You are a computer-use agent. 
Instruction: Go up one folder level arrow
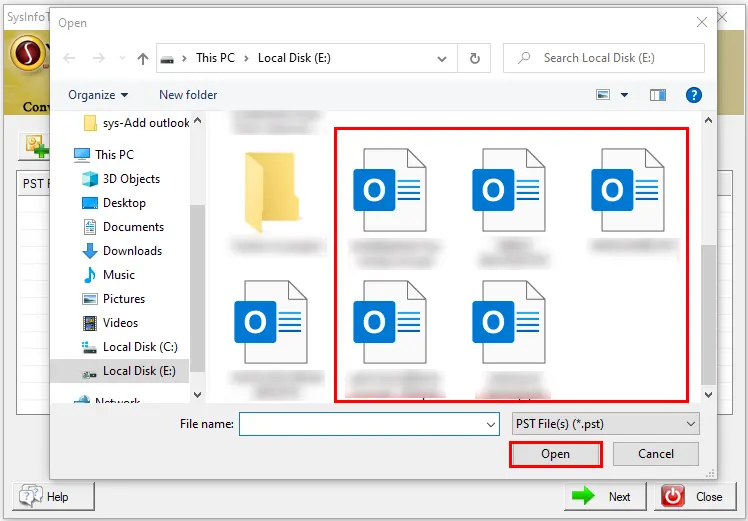point(143,58)
